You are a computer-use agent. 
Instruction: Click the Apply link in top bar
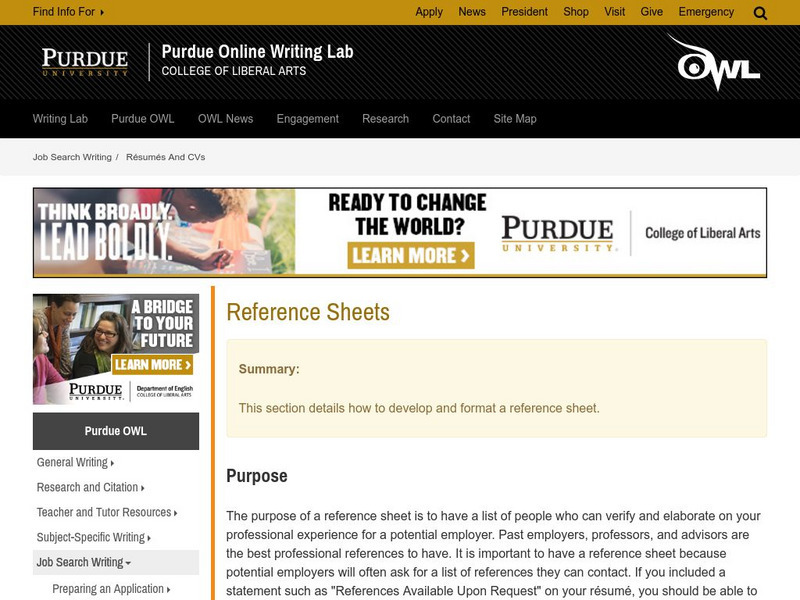429,12
